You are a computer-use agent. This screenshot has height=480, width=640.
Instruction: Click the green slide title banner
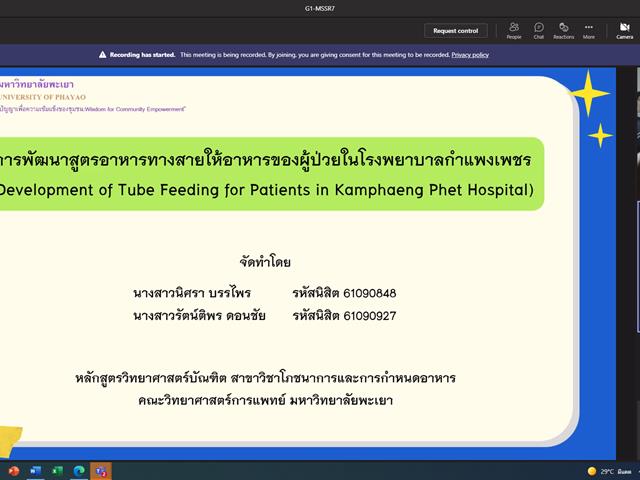(271, 174)
